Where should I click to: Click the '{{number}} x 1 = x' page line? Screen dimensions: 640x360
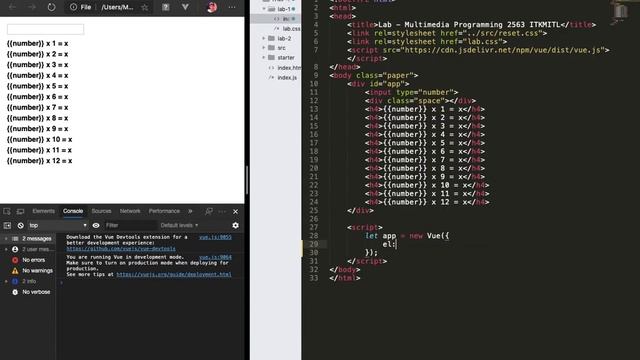(38, 43)
